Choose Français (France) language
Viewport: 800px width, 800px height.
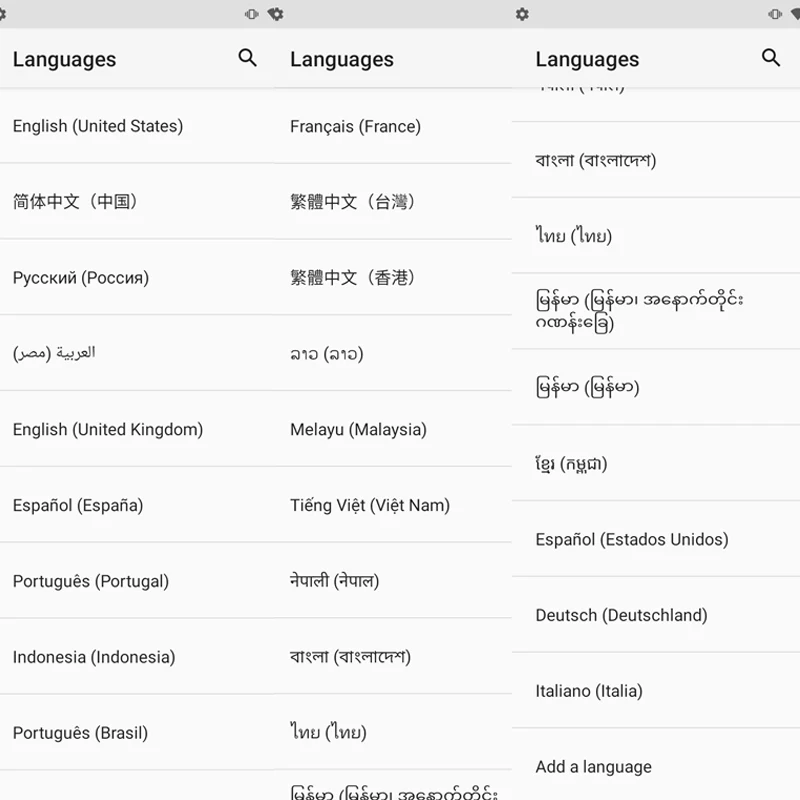(393, 126)
